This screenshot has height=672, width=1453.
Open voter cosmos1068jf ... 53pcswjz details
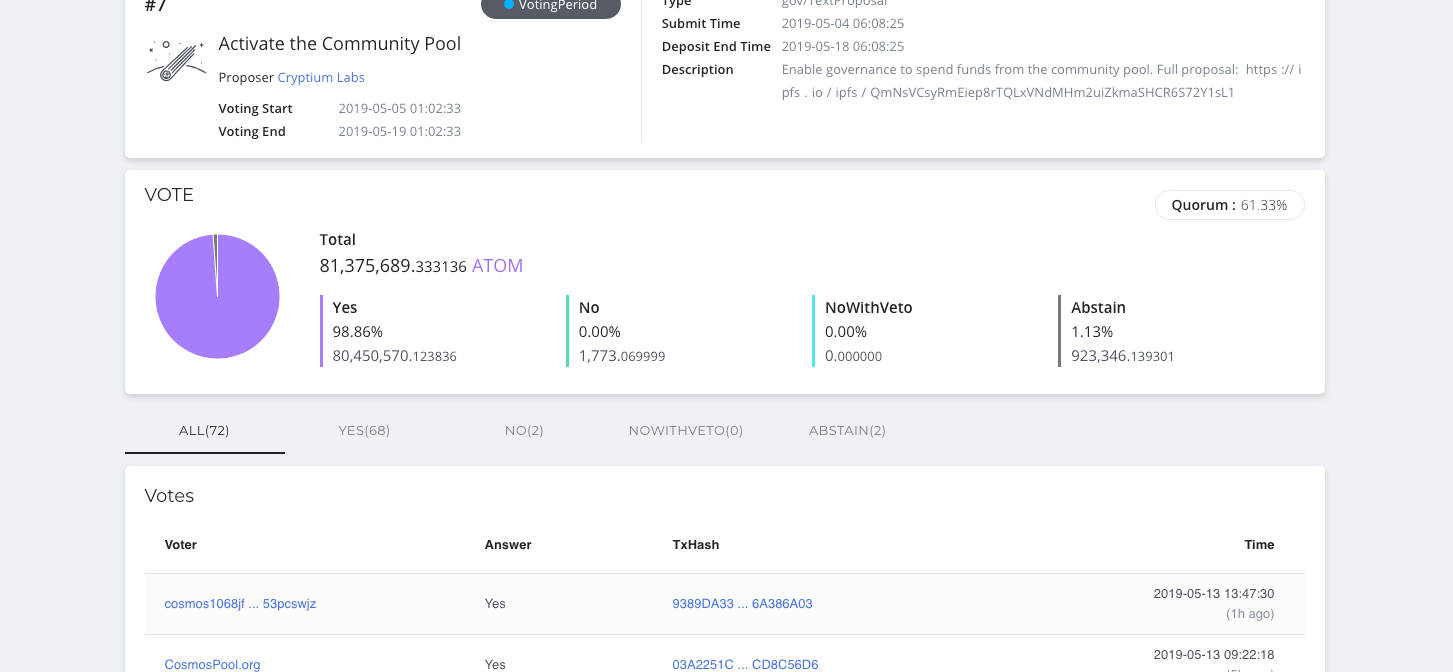[x=240, y=603]
